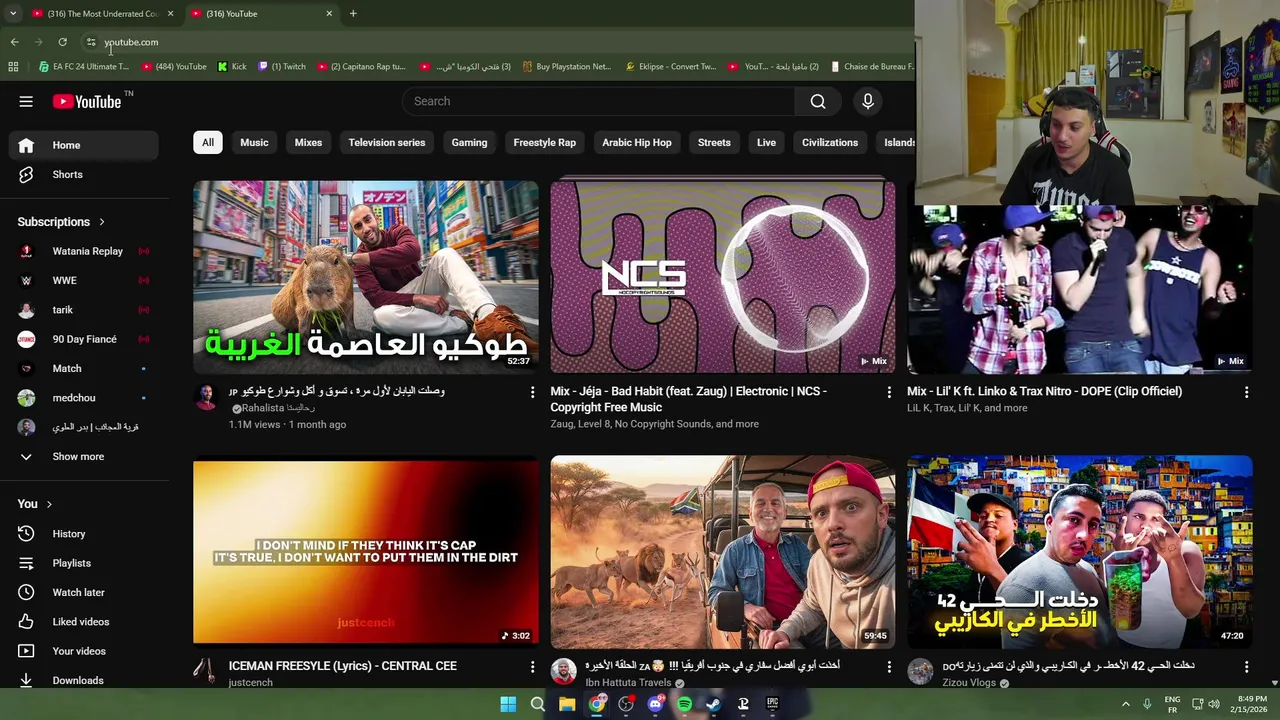Open the Windows Start menu
1280x720 pixels.
click(x=508, y=704)
